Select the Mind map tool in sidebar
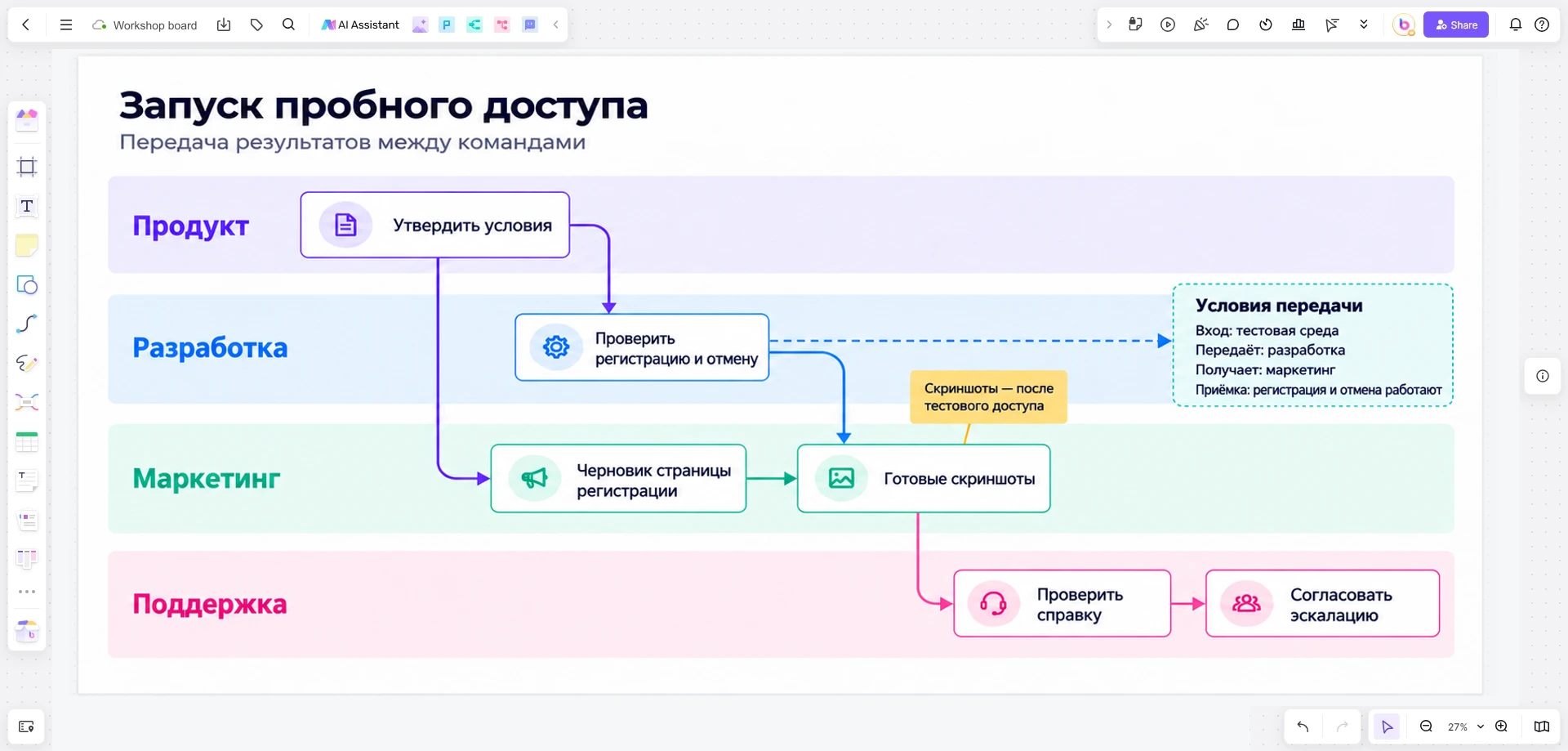This screenshot has height=751, width=1568. coord(27,402)
